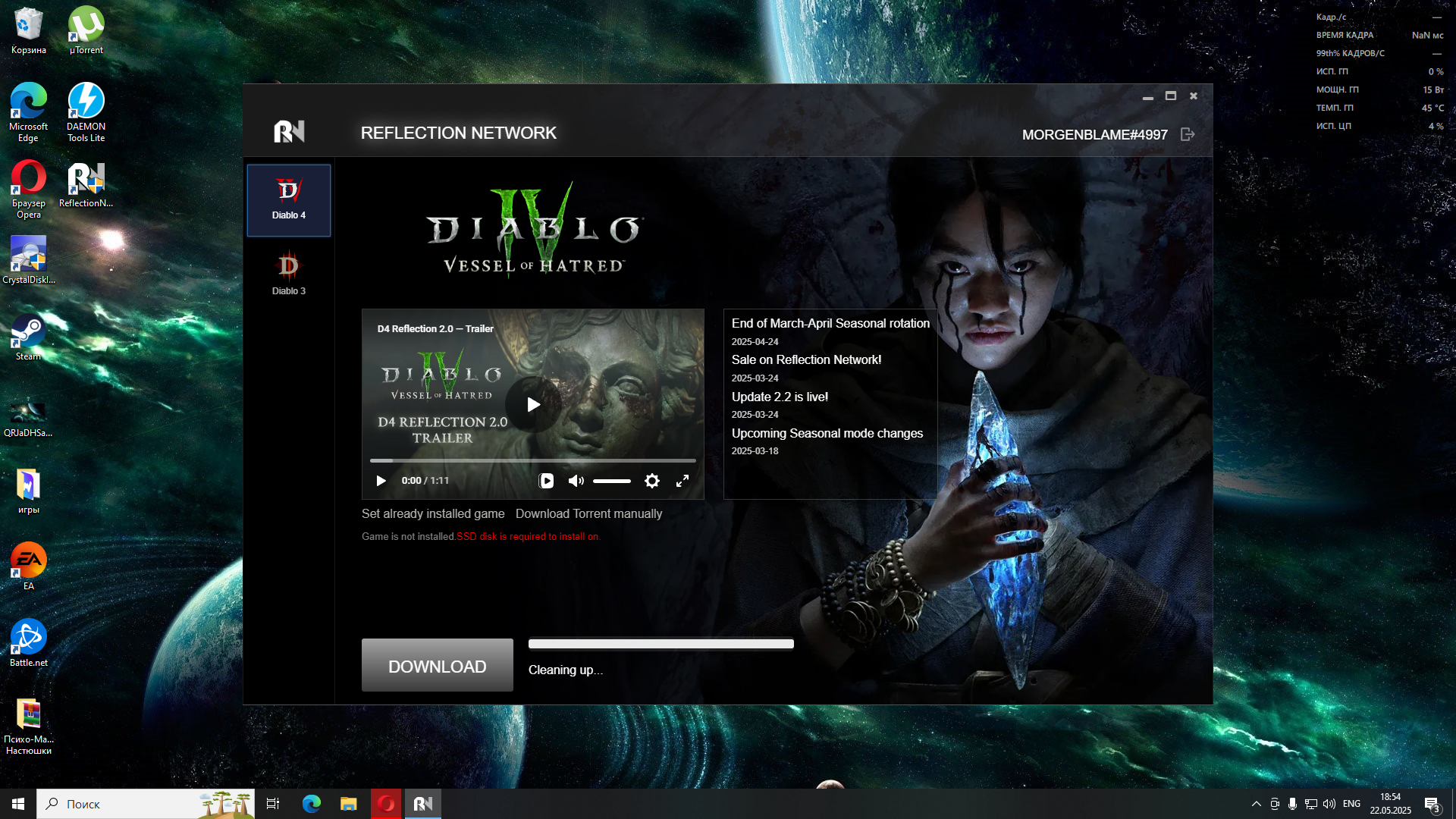
Task: Maximize the Reflection Network window
Action: pyautogui.click(x=1170, y=96)
